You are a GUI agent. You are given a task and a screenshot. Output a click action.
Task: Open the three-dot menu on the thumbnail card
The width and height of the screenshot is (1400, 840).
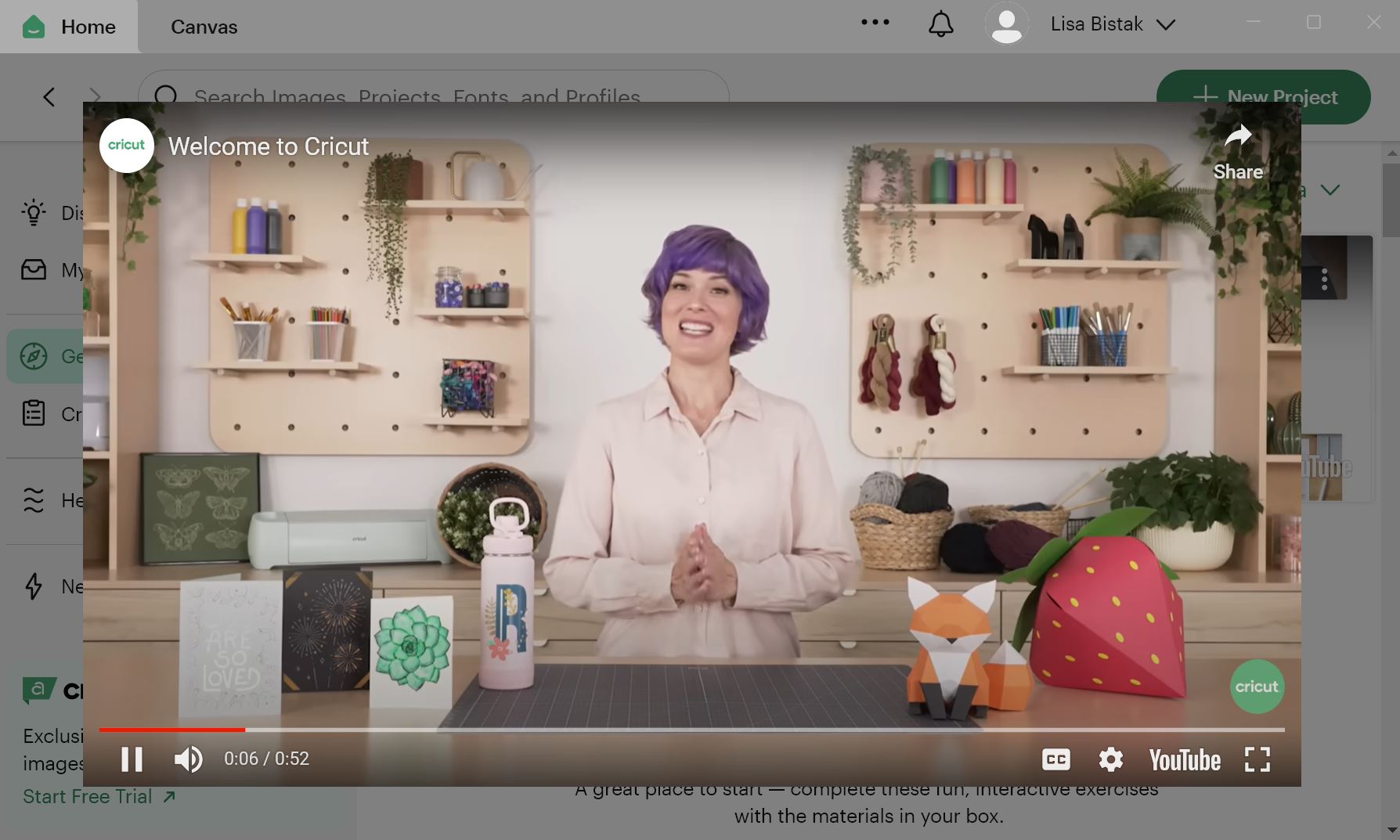click(1324, 279)
